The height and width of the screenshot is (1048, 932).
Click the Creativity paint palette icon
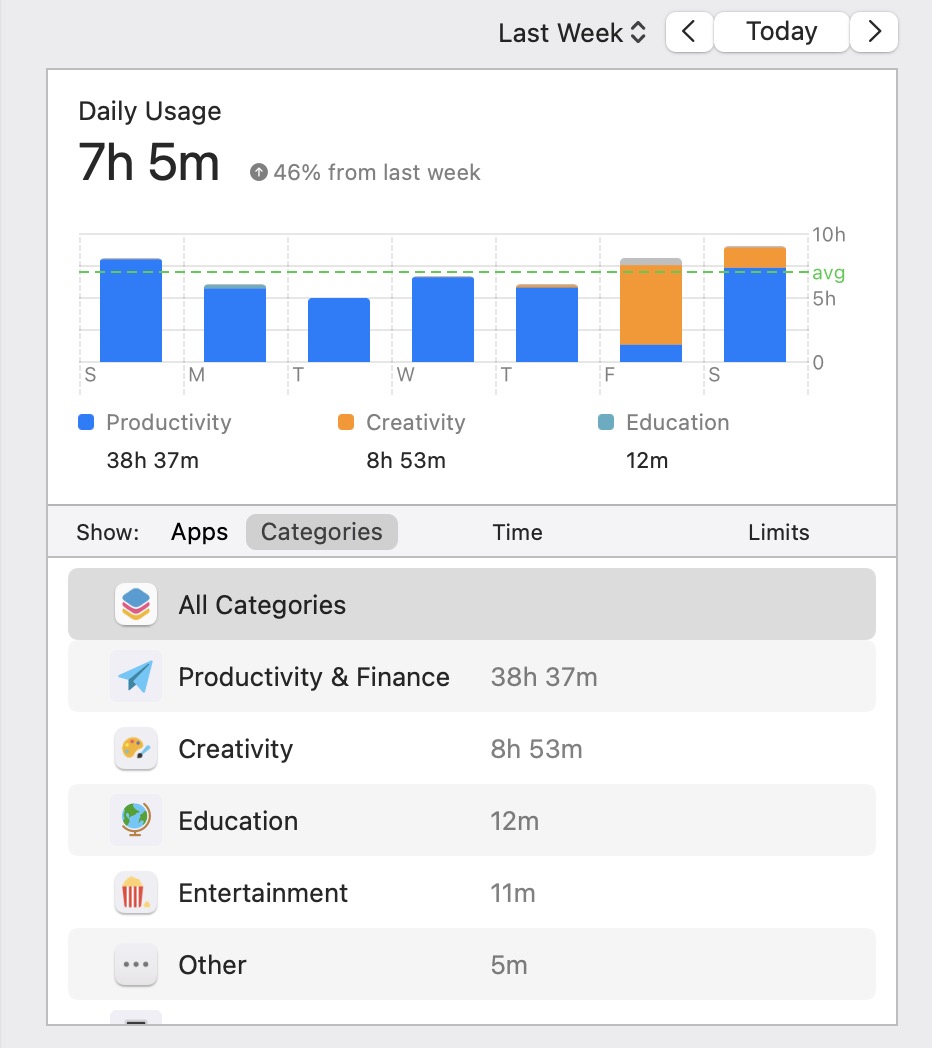tap(136, 749)
